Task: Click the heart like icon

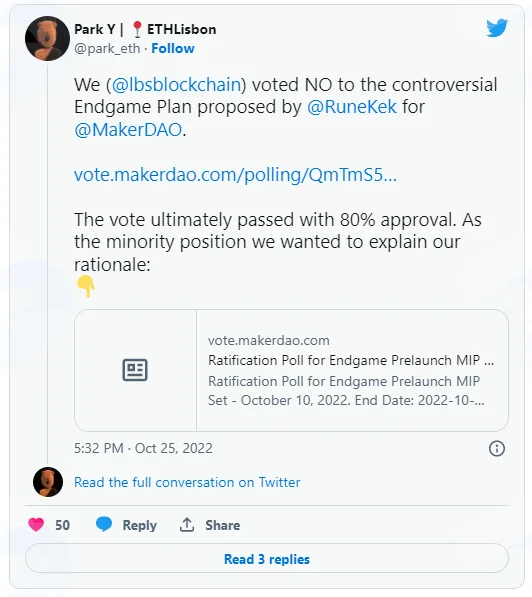Action: pos(36,525)
